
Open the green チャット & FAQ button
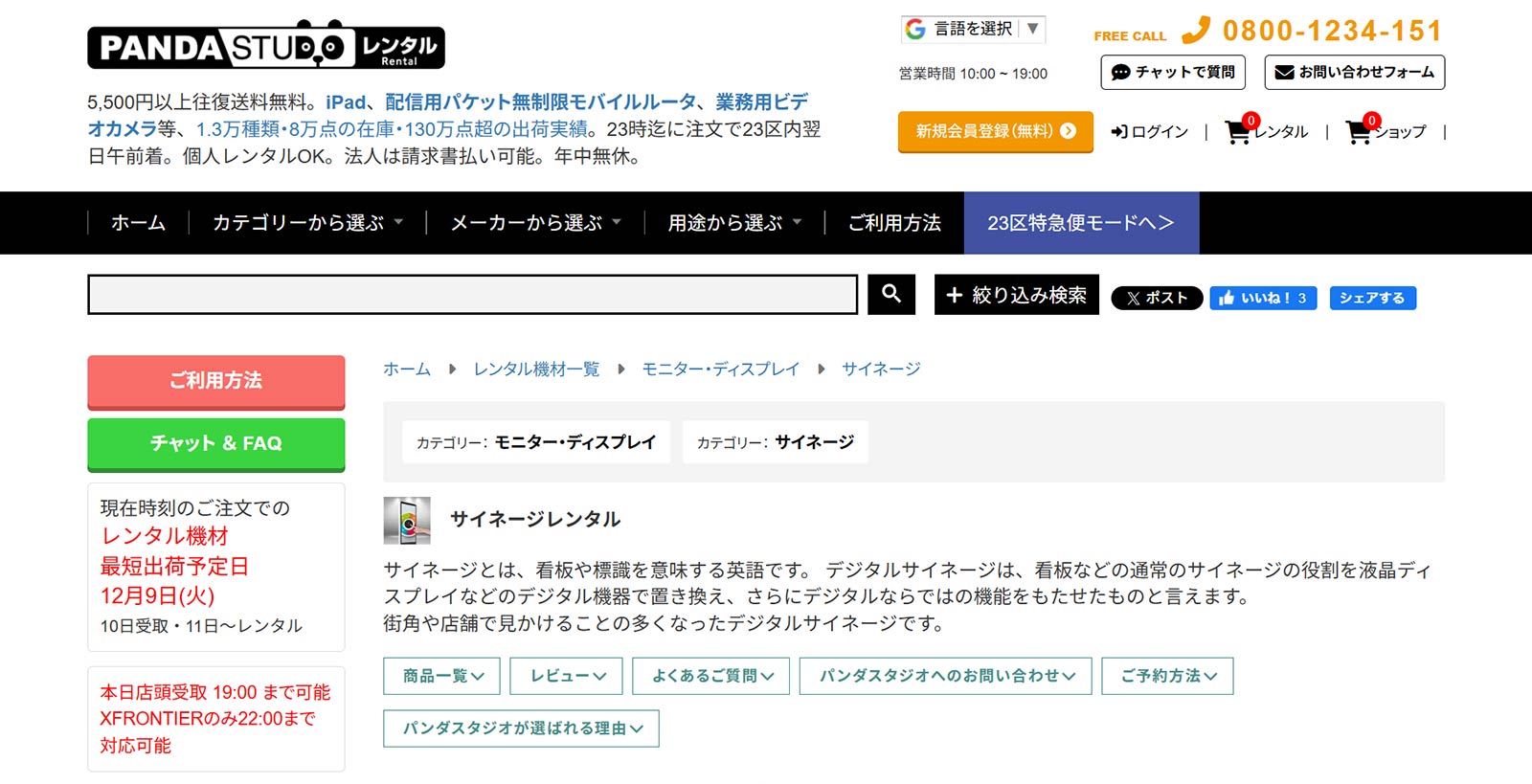coord(216,443)
